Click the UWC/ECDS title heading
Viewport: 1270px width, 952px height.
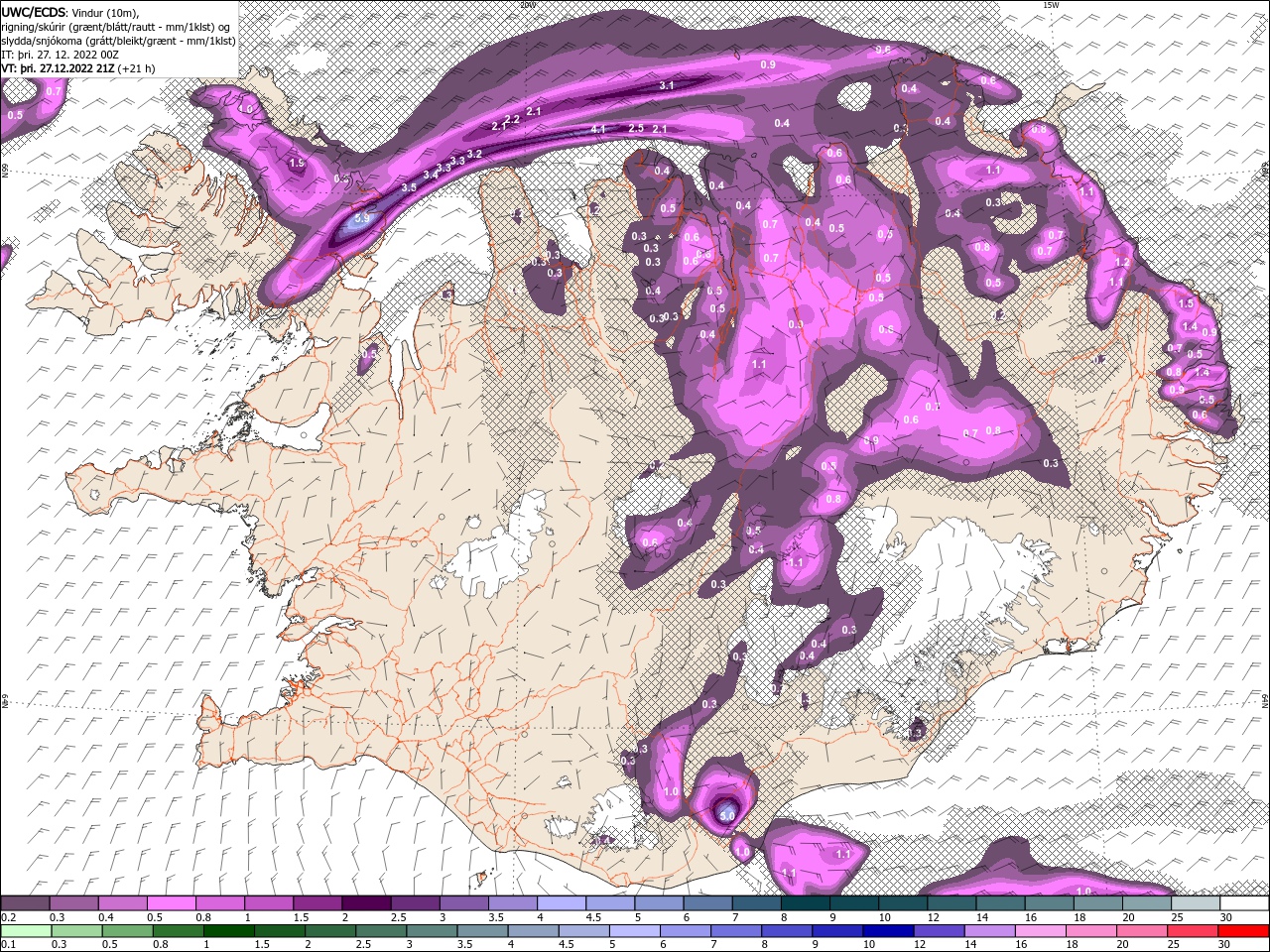pos(33,11)
